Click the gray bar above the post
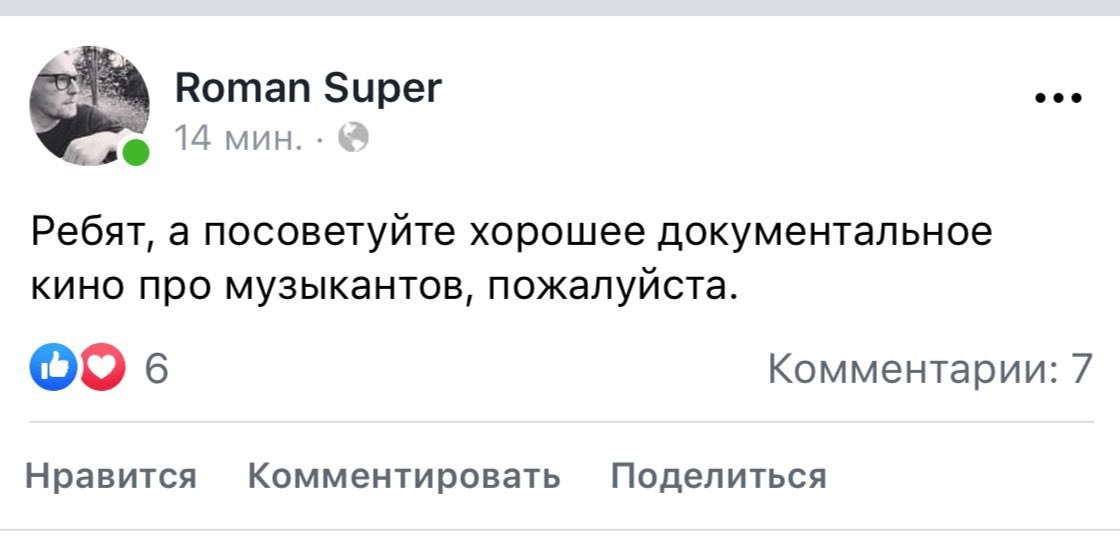Screen dimensions: 1120x536 (x=560, y=7)
